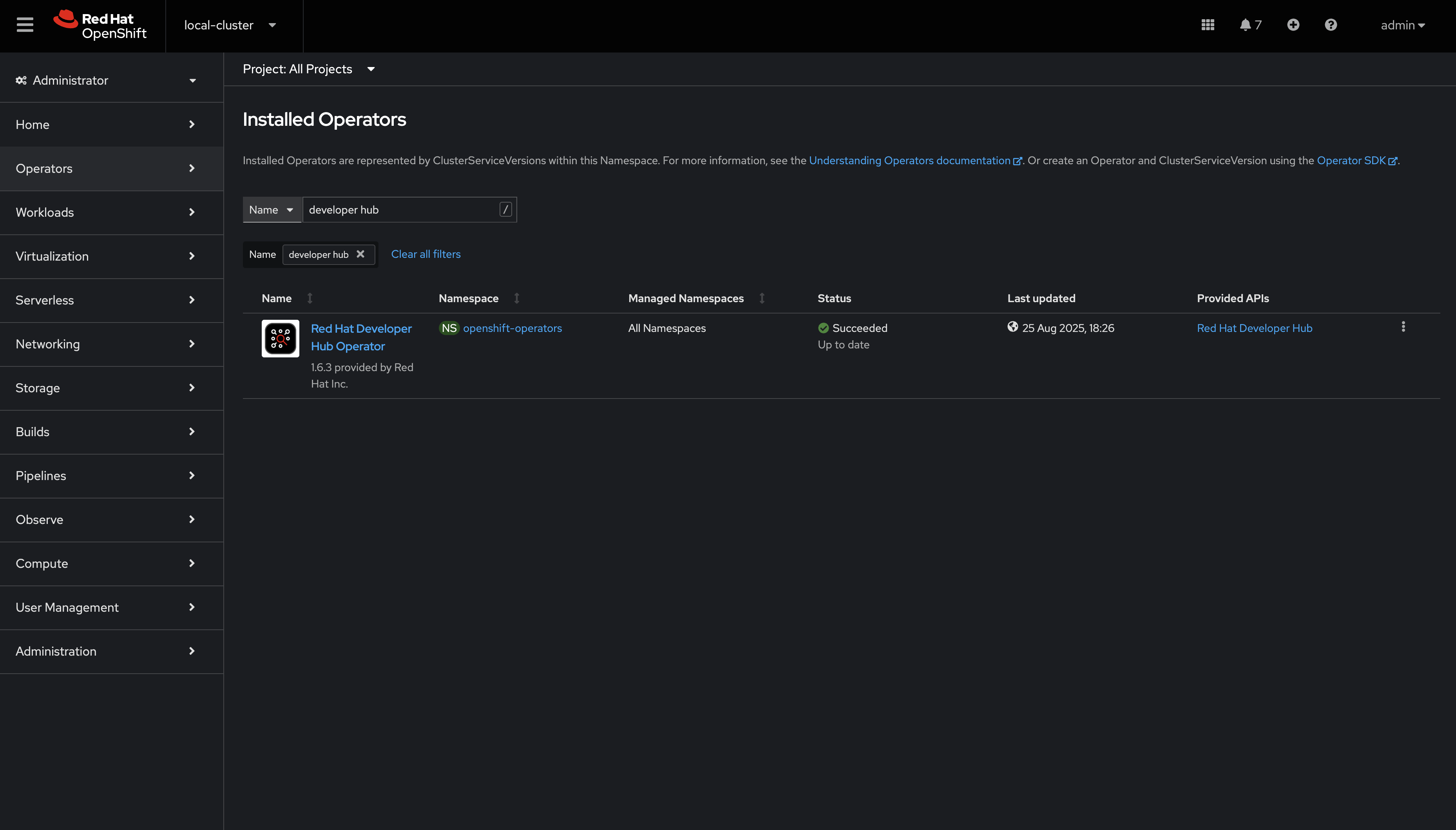Expand the User Management navigation section
1456x830 pixels.
(x=112, y=607)
